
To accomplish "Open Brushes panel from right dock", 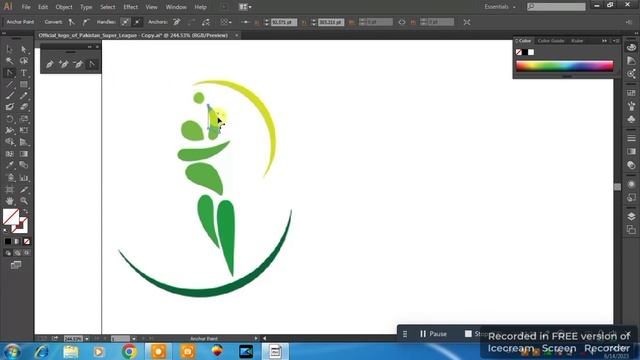I will 631,106.
